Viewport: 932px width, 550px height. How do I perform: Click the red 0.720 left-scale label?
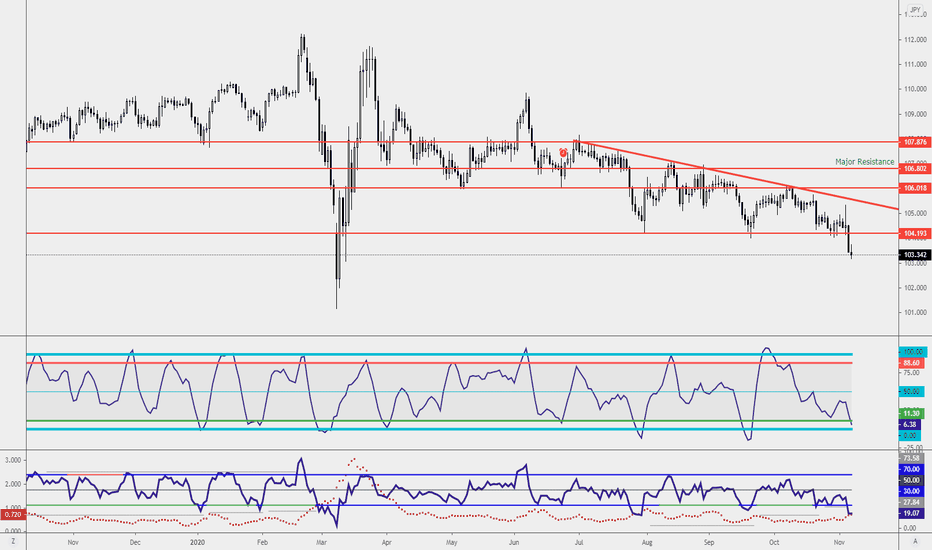12,513
